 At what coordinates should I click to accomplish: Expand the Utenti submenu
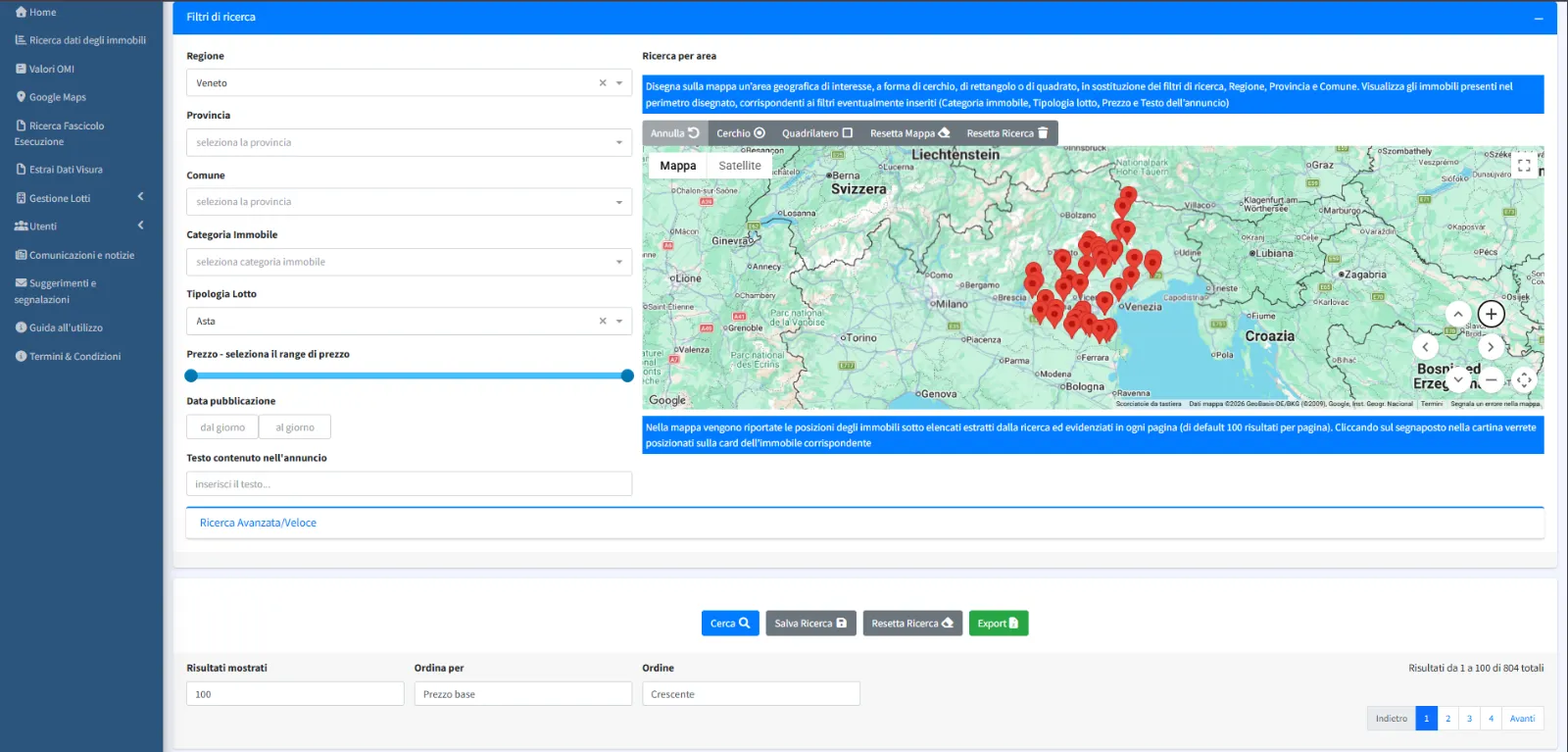coord(81,226)
